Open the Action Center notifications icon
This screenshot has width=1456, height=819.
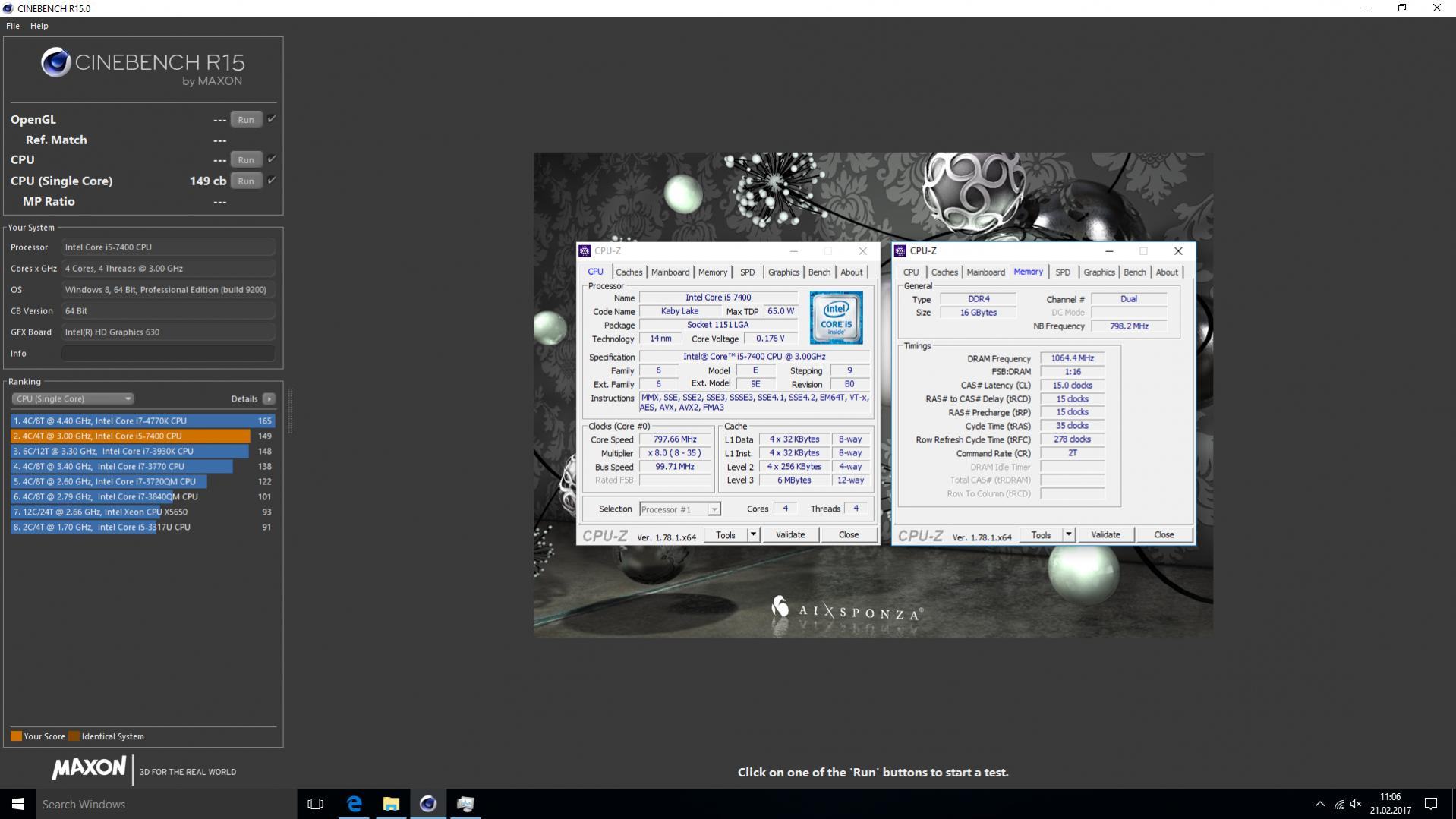point(1431,805)
